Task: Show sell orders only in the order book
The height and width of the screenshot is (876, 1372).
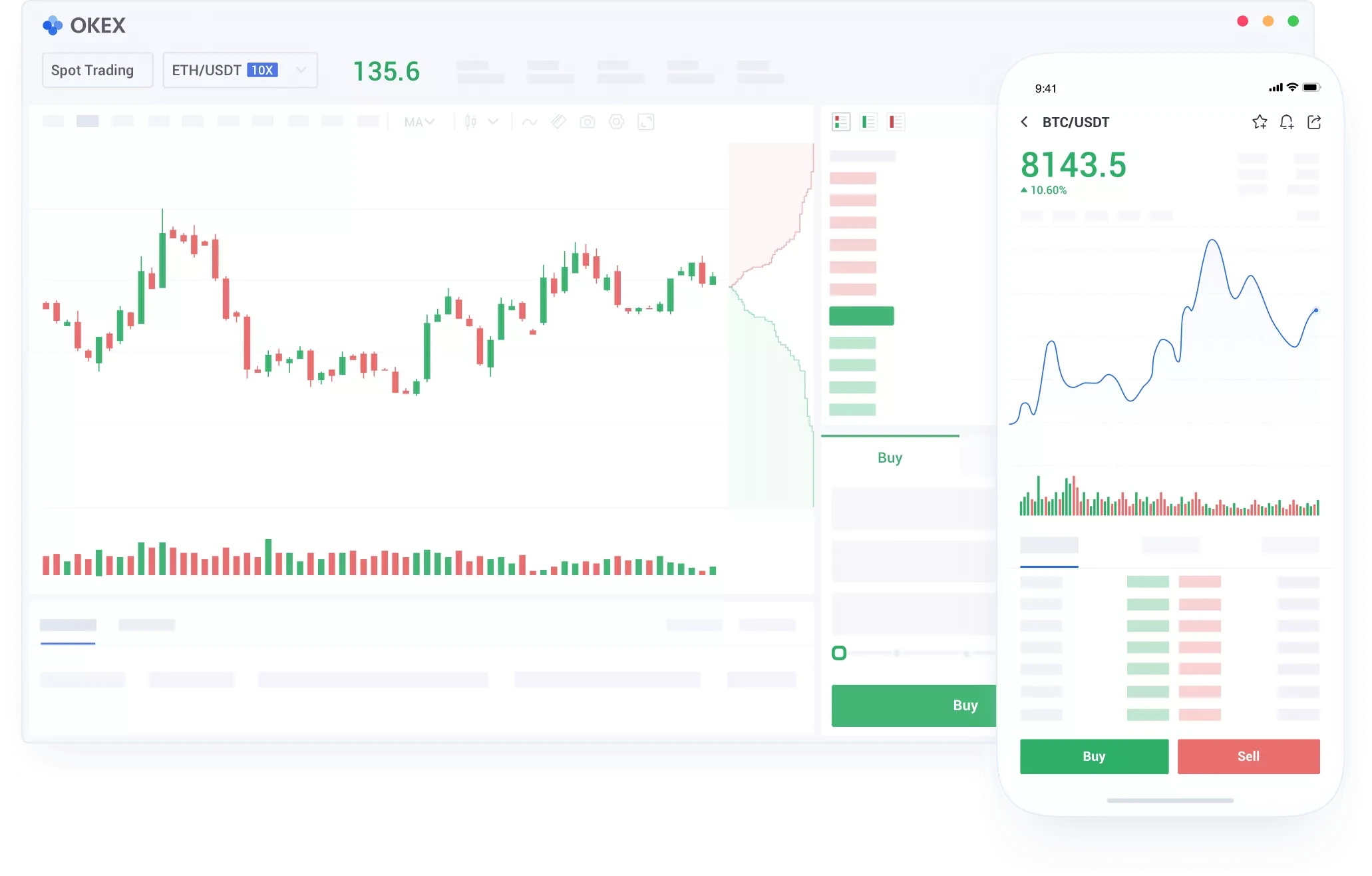Action: (896, 122)
